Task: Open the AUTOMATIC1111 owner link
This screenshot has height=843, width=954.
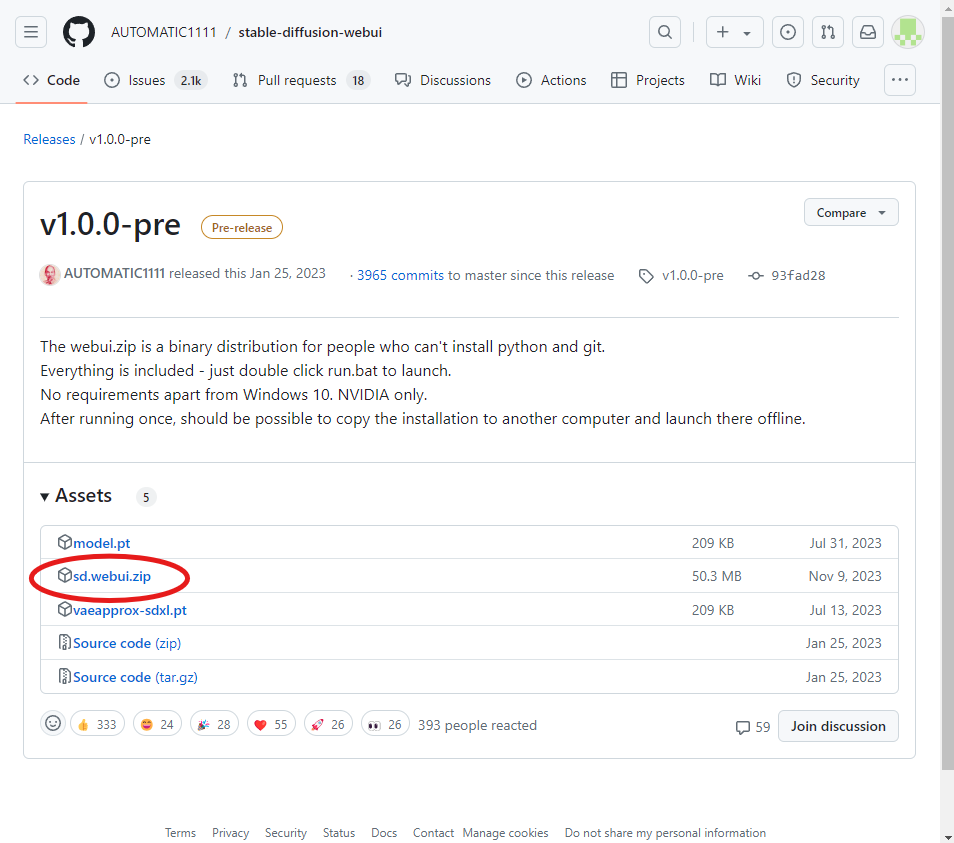Action: (x=164, y=32)
